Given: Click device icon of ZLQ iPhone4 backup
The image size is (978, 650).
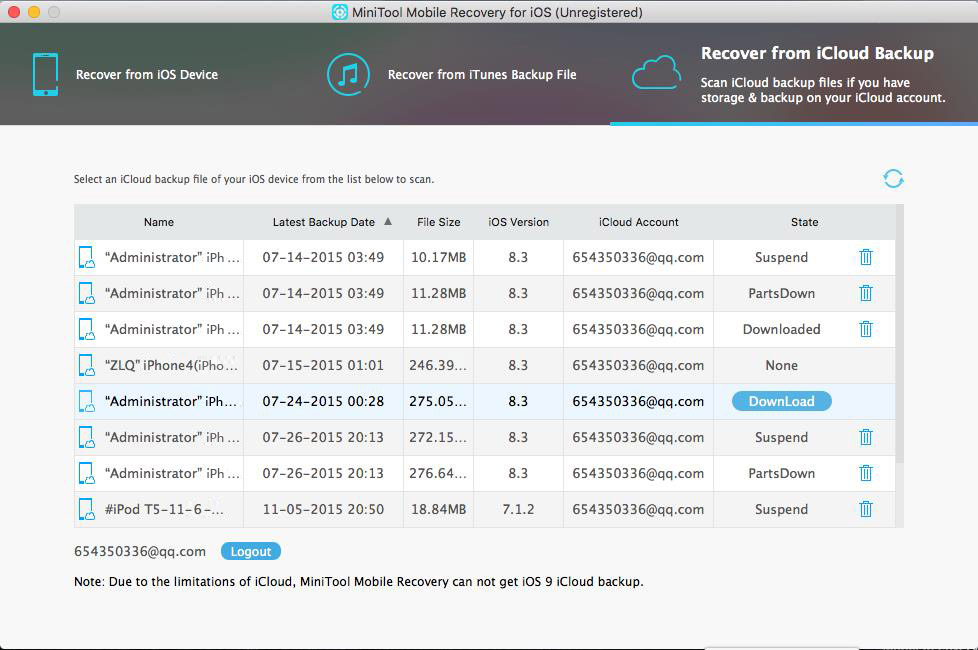Looking at the screenshot, I should 87,366.
